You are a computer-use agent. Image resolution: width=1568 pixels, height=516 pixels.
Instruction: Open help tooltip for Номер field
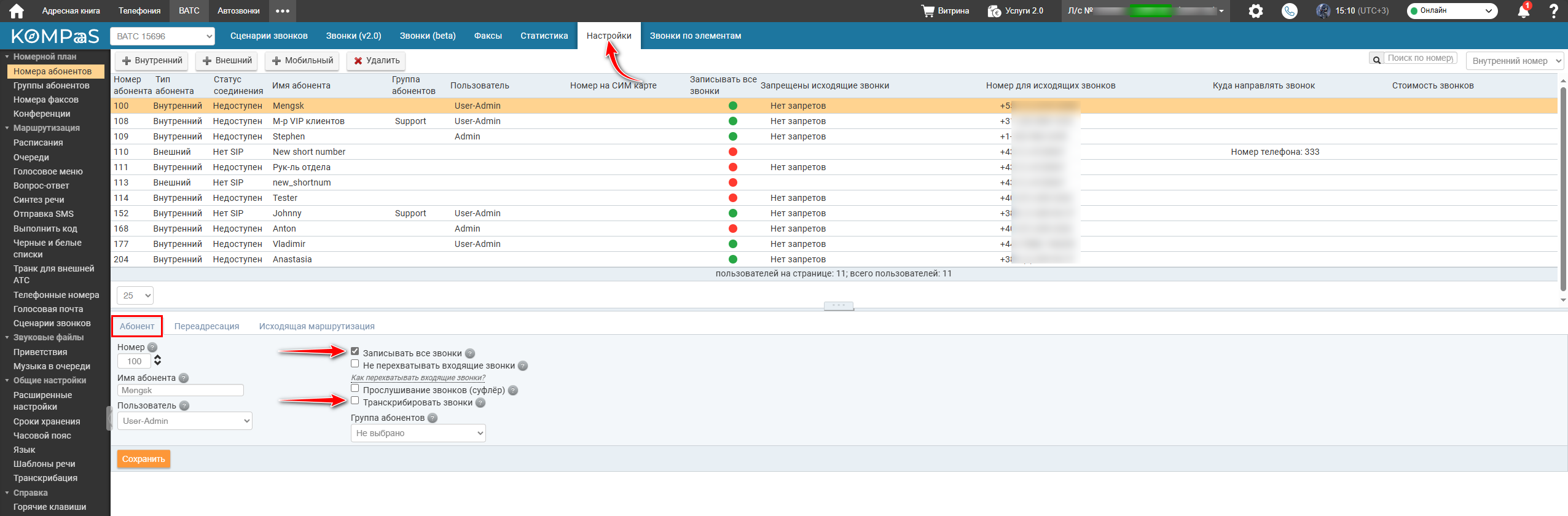152,348
